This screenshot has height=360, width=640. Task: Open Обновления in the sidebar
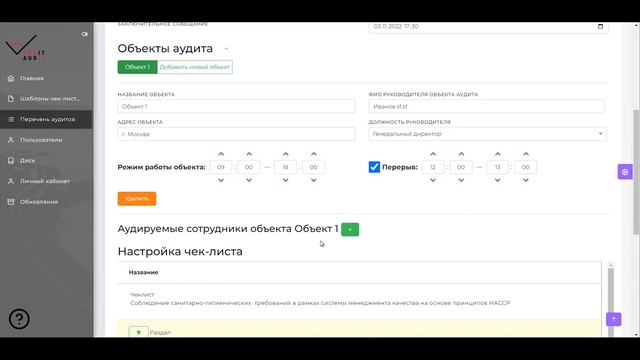(39, 202)
